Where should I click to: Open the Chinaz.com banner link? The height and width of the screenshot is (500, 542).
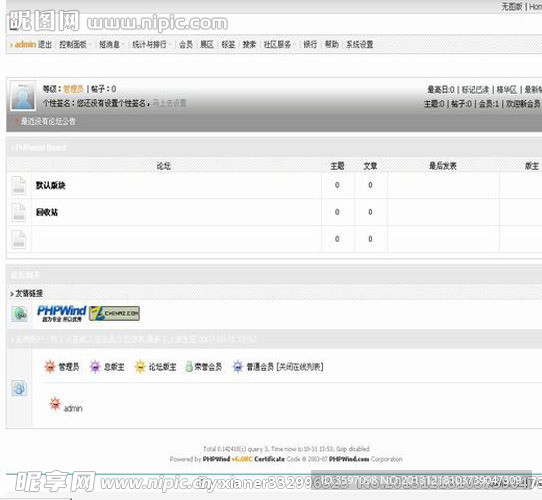click(114, 314)
